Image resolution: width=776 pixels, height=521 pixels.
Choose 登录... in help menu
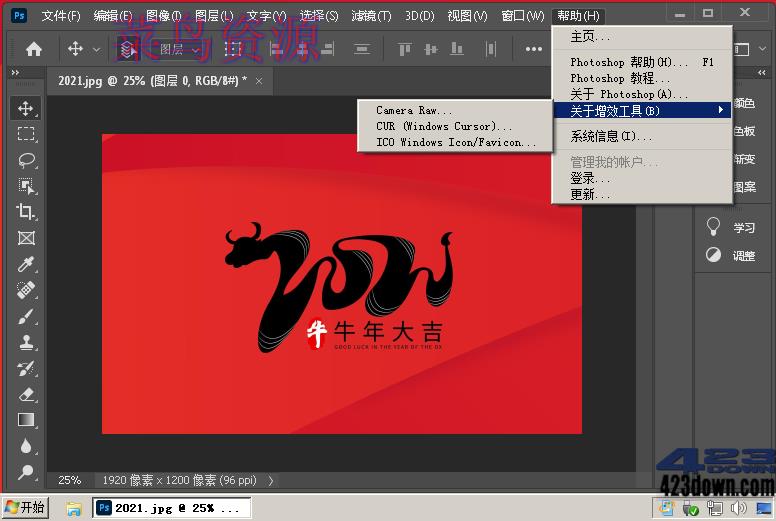[642, 178]
